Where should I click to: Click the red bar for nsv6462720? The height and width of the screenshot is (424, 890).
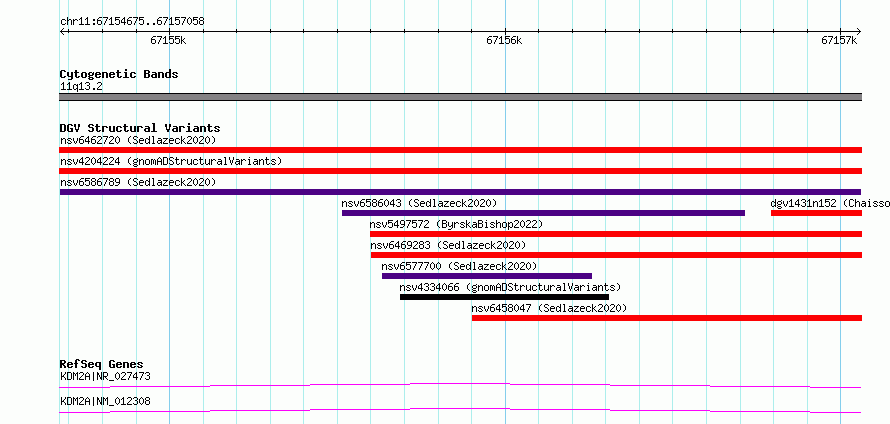(x=460, y=150)
